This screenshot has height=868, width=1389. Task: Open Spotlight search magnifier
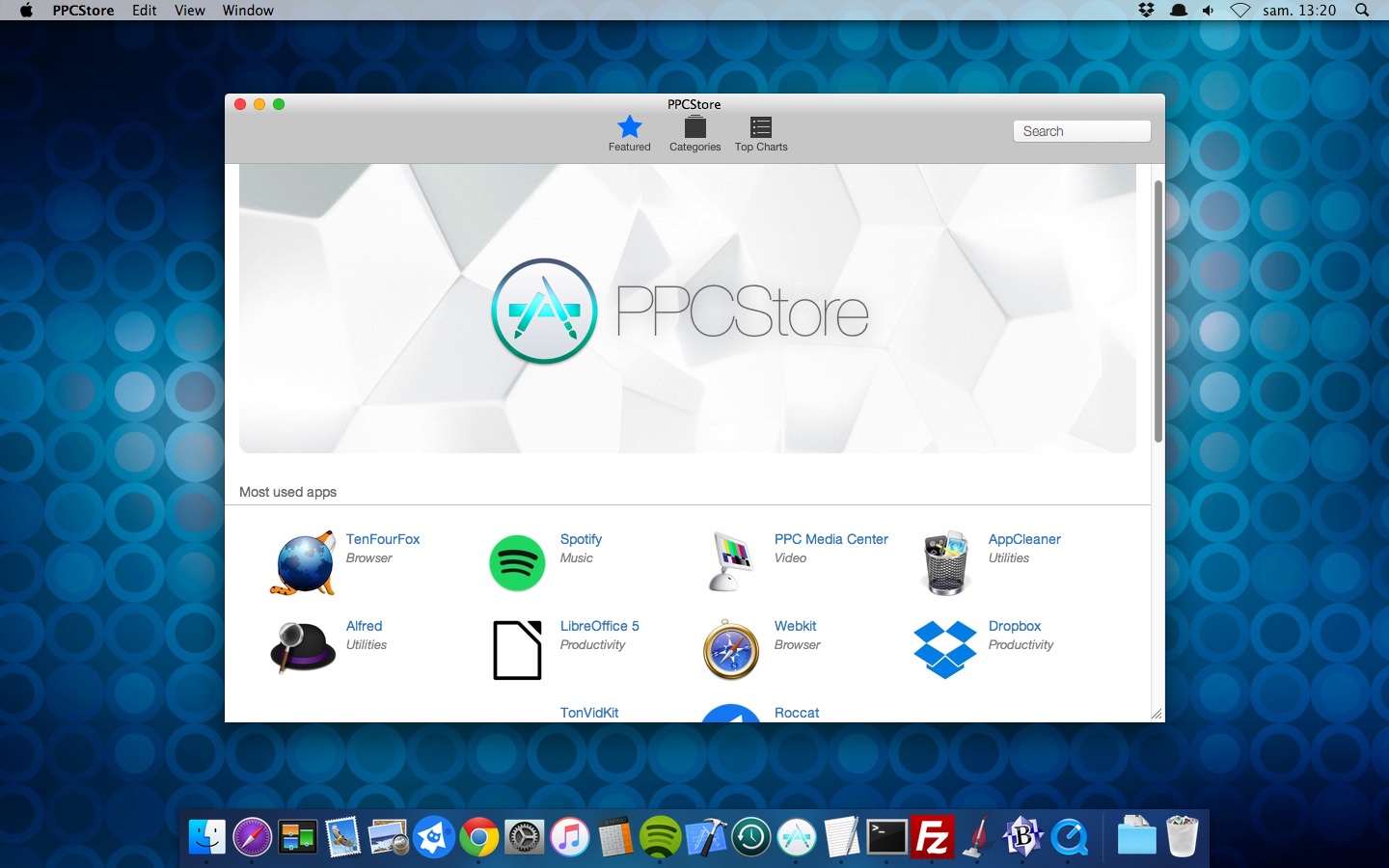(1362, 11)
